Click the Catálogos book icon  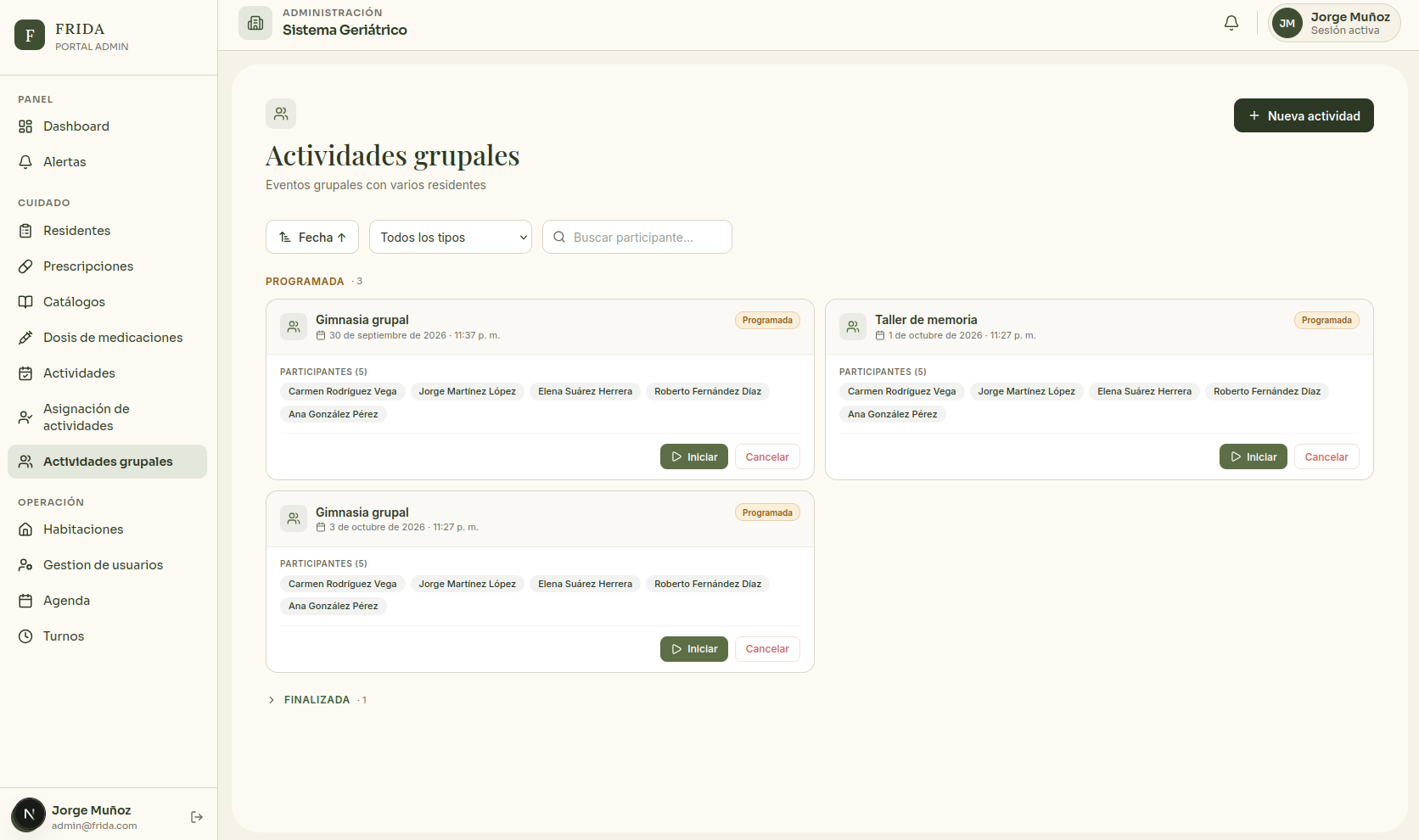(x=25, y=302)
